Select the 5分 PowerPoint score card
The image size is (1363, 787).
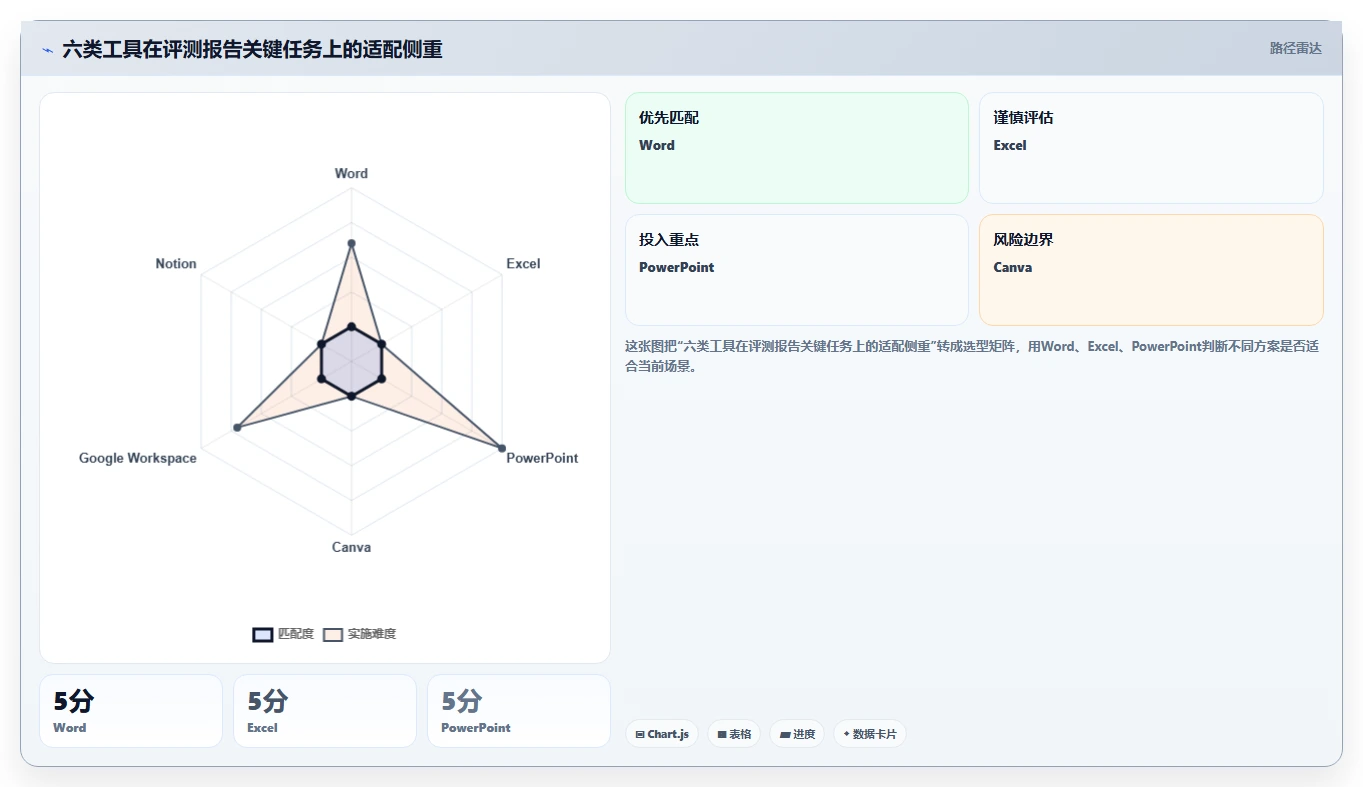519,711
